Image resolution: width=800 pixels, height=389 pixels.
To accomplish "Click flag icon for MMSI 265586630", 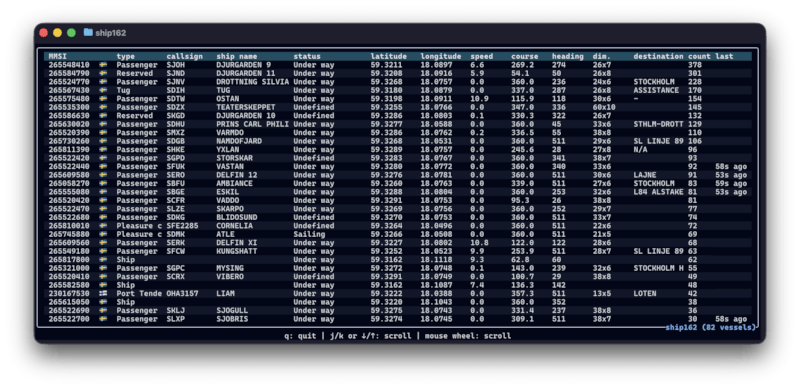I will coord(103,116).
